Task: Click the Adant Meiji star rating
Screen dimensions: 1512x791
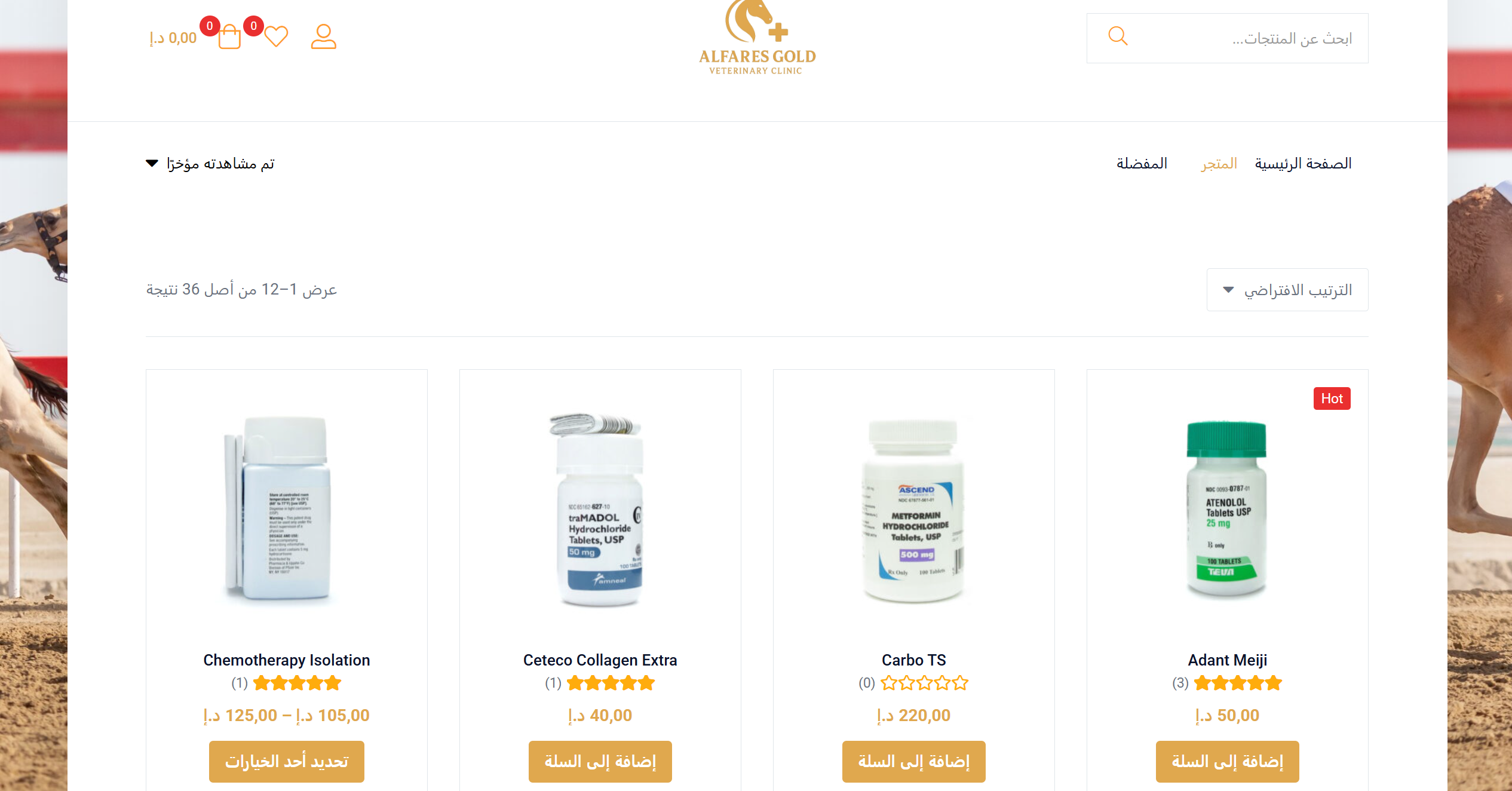Action: pyautogui.click(x=1238, y=683)
